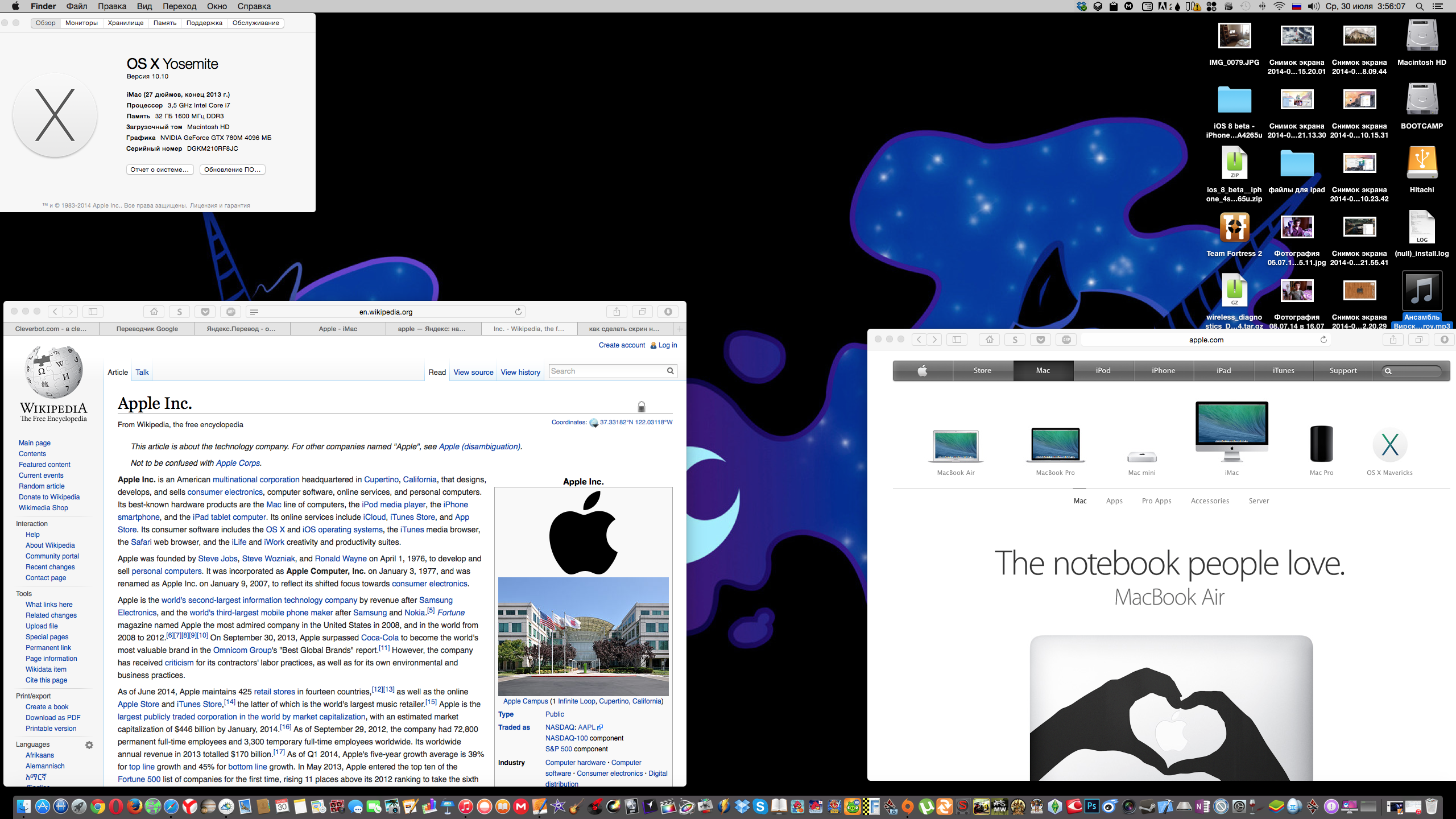Open Spotlight search in menu bar

(1420, 6)
